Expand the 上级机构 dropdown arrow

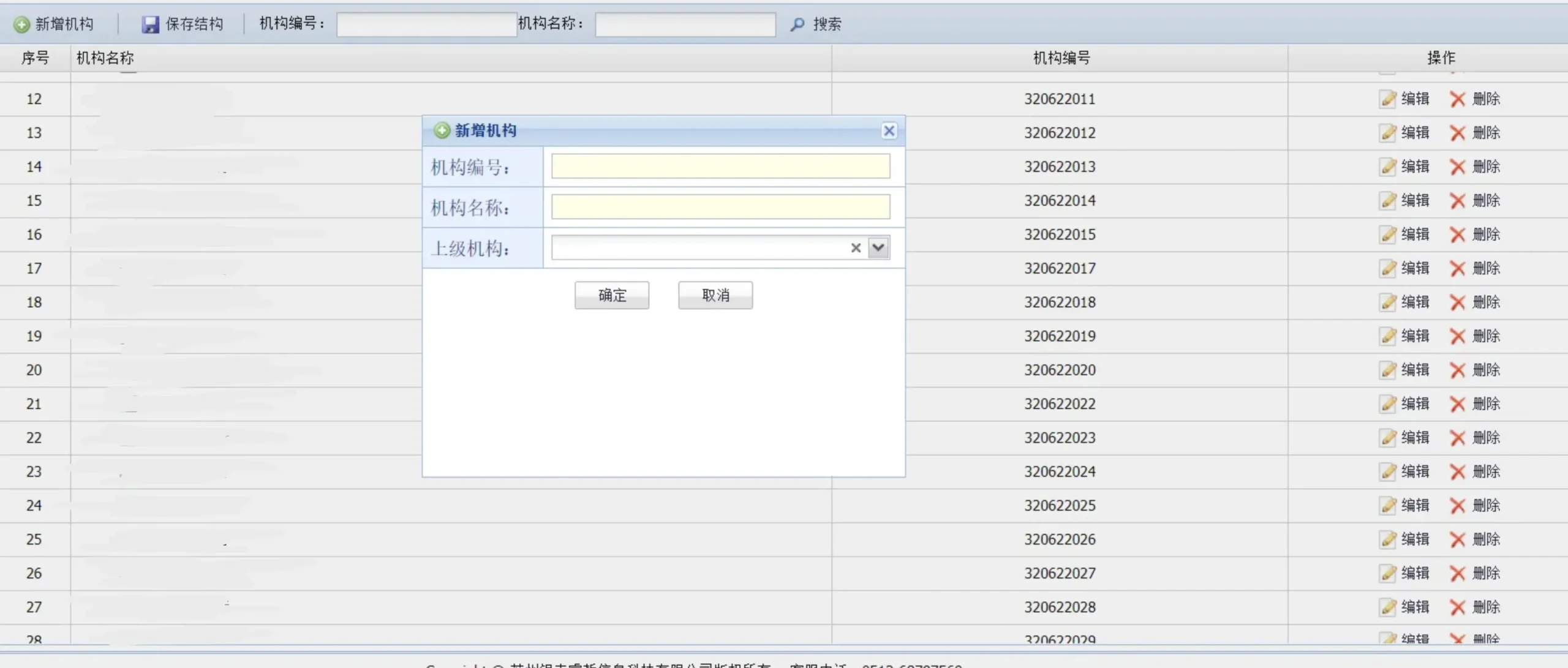click(x=878, y=248)
